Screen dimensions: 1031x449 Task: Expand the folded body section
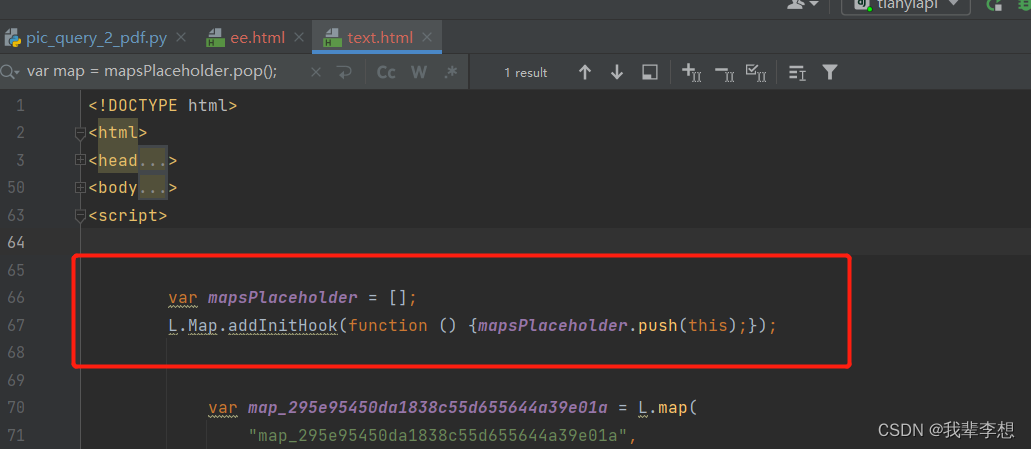tap(80, 188)
